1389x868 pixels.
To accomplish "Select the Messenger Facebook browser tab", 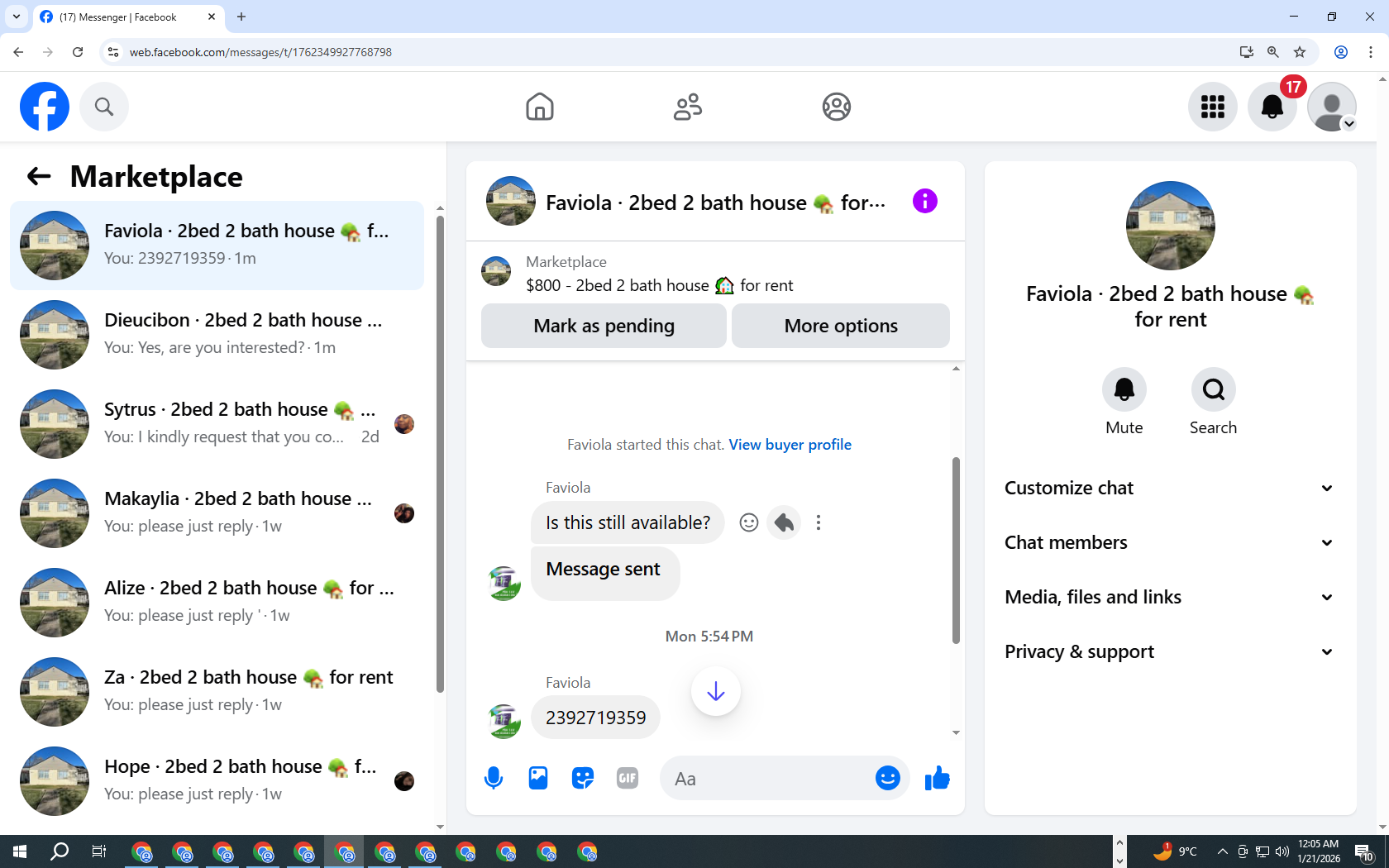I will (x=127, y=17).
